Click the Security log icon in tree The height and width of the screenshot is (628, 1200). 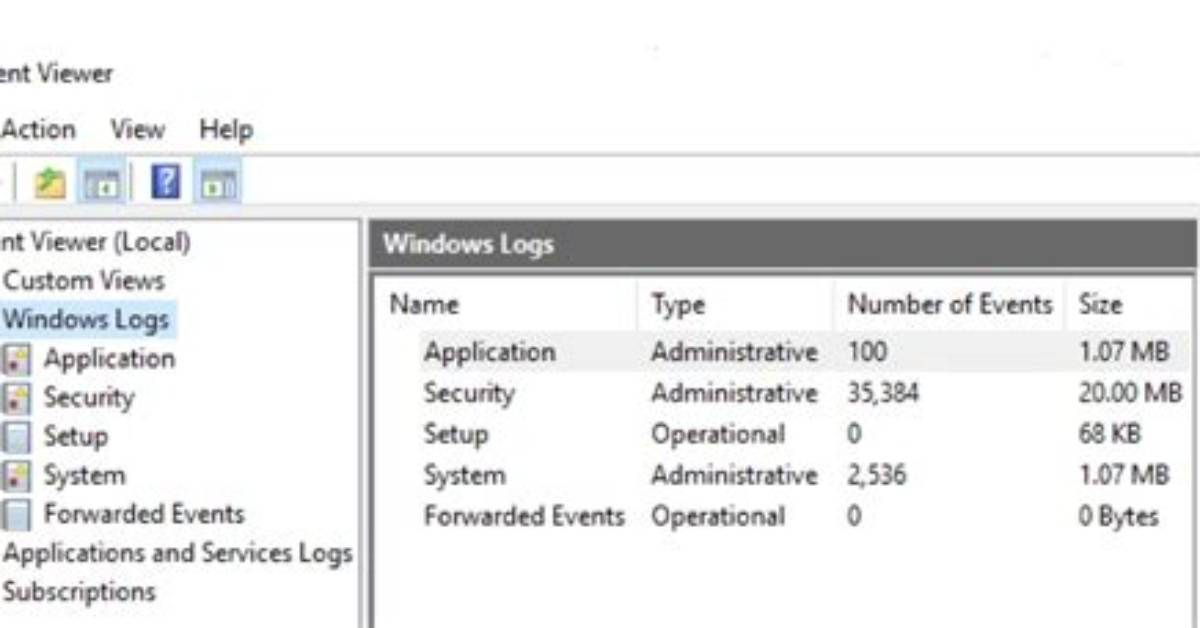click(x=16, y=398)
